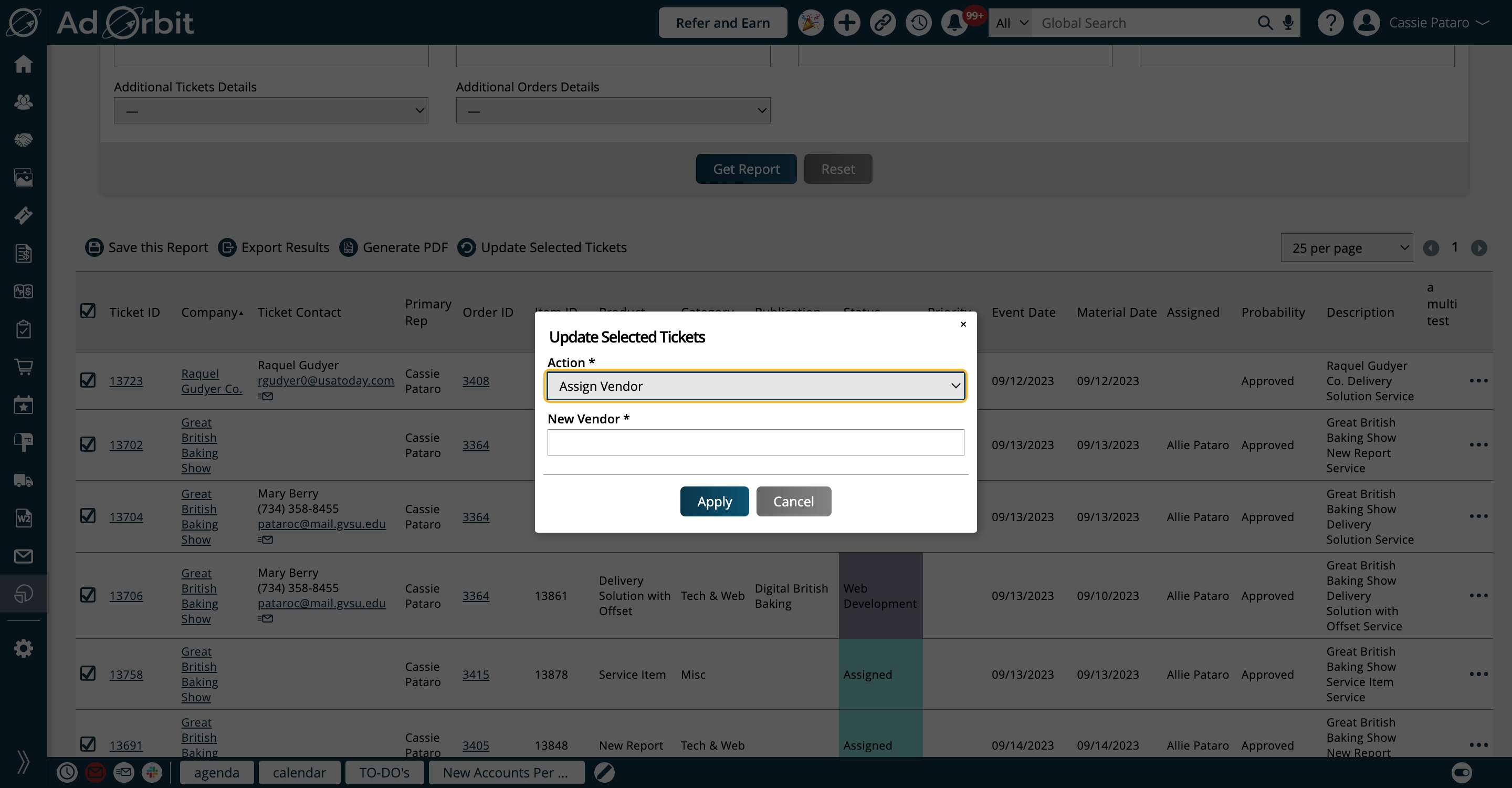Screen dimensions: 1512x788
Task: Uncheck the checkbox for ticket 13723
Action: (x=88, y=380)
